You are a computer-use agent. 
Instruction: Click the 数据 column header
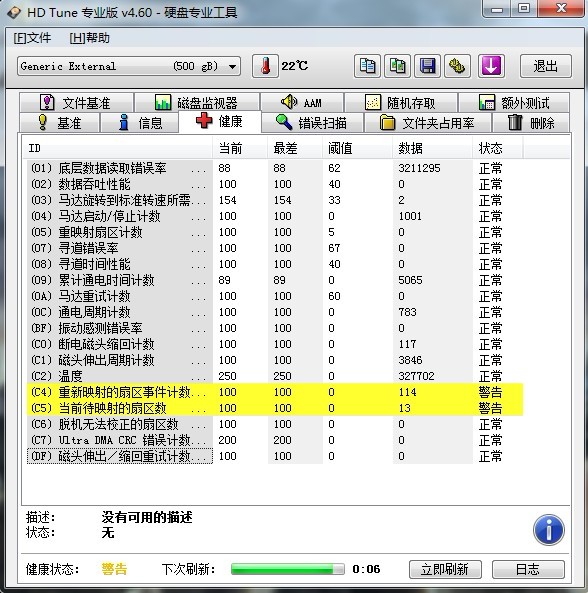(x=433, y=148)
